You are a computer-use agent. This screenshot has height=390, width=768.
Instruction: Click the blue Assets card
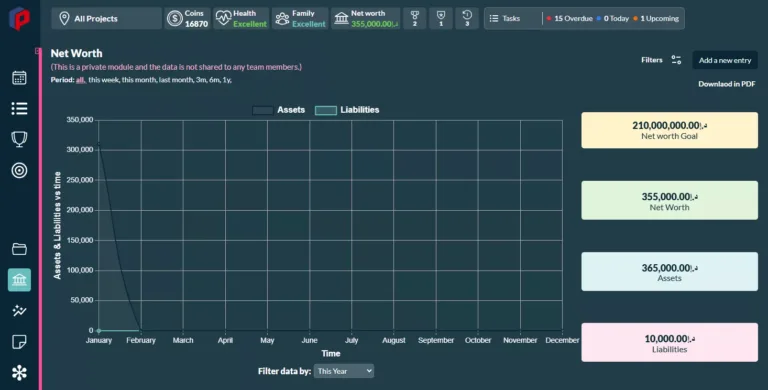(669, 272)
